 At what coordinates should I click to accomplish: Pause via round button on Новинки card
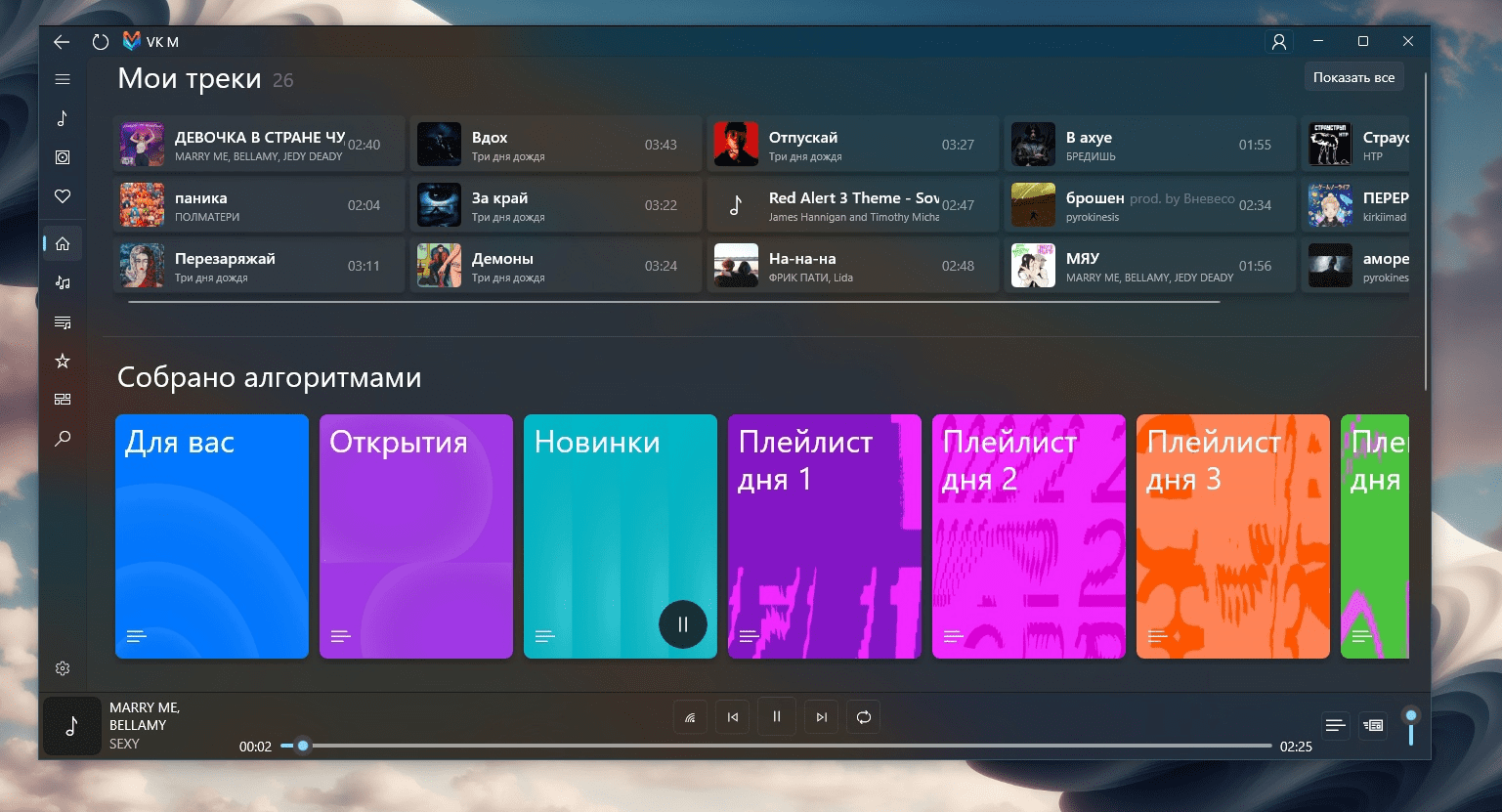click(x=683, y=624)
